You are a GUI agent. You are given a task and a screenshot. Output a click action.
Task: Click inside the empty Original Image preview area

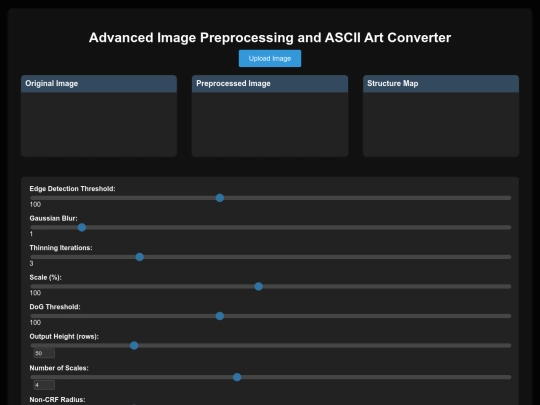(99, 124)
